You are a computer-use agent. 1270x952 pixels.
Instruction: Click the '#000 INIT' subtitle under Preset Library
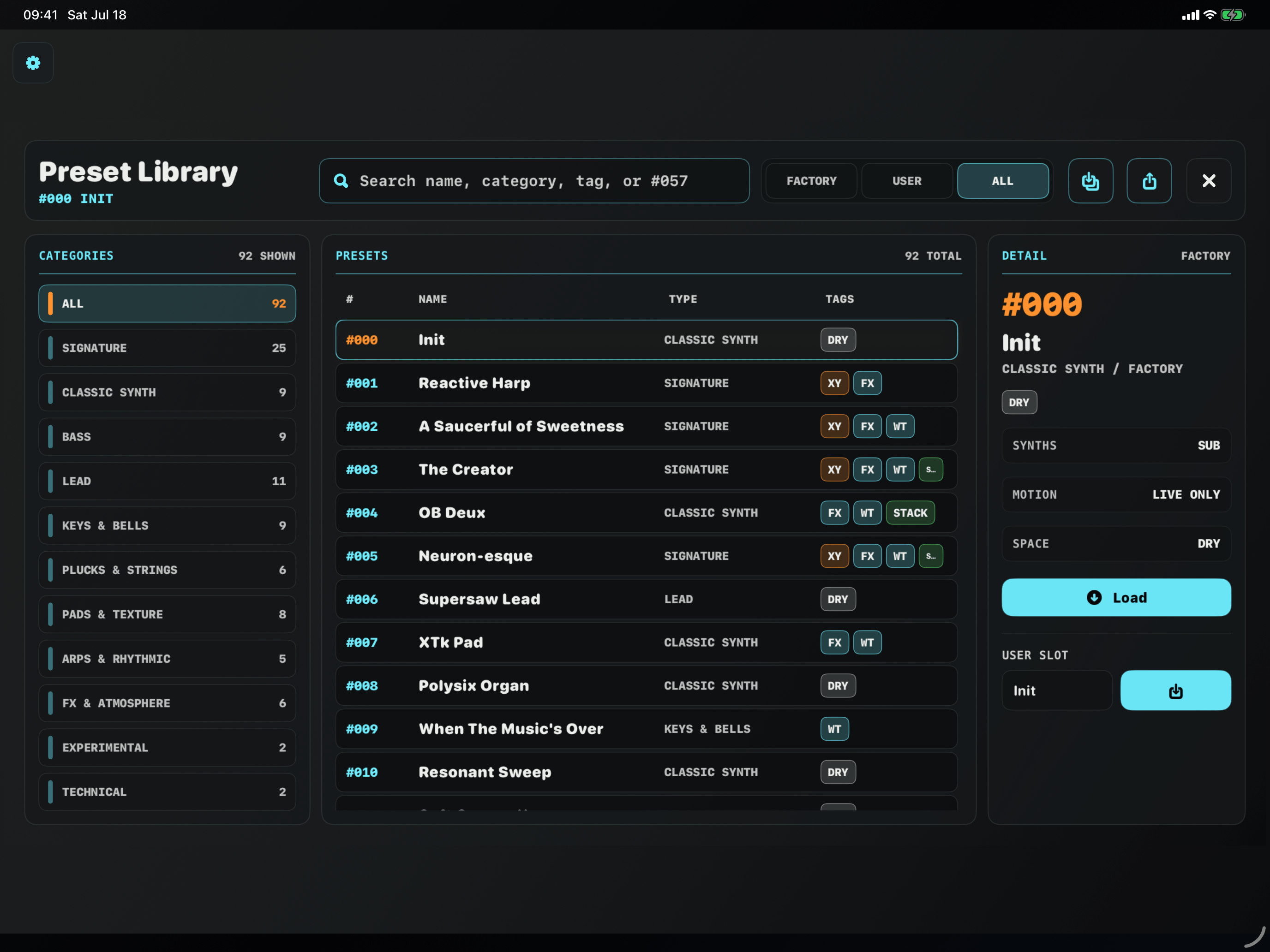point(76,198)
